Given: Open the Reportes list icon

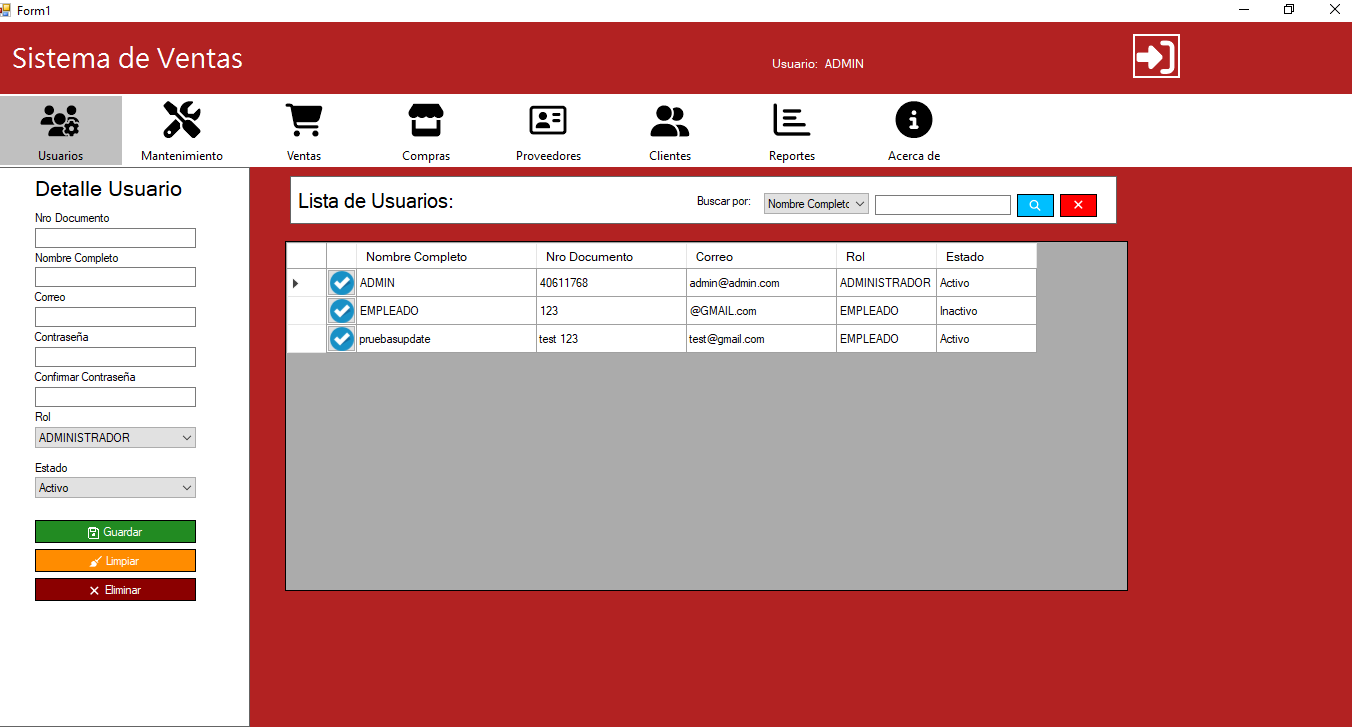Looking at the screenshot, I should 791,119.
